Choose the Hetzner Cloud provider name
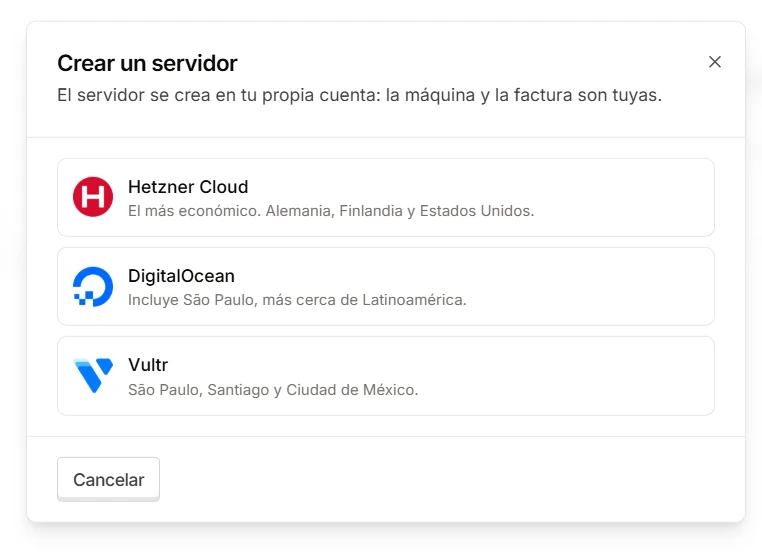This screenshot has height=557, width=762. click(188, 187)
